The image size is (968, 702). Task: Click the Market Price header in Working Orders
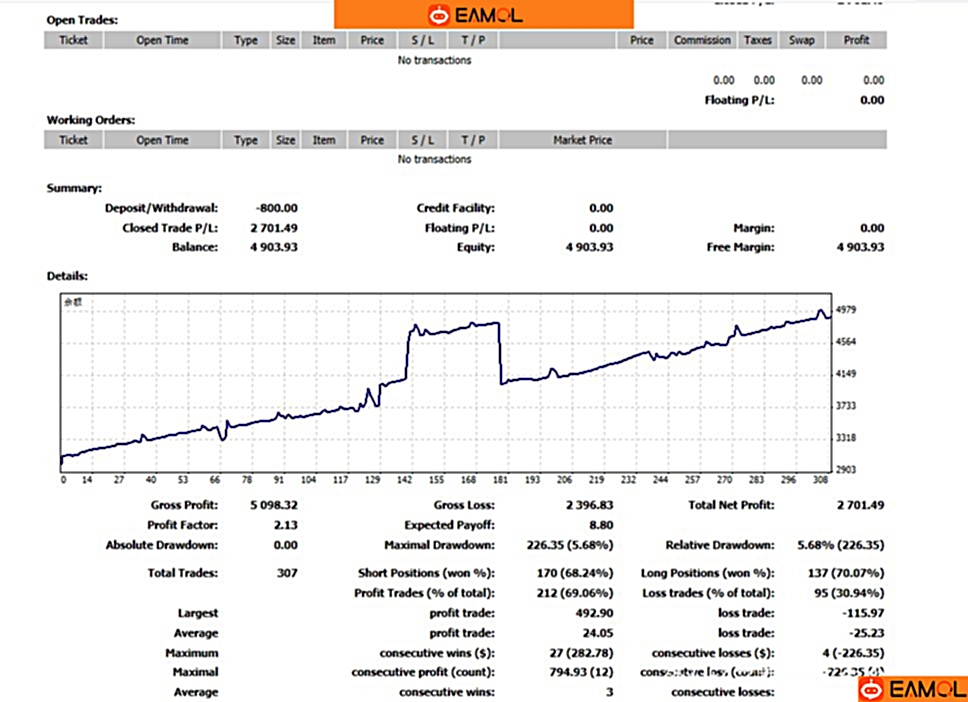pos(582,140)
